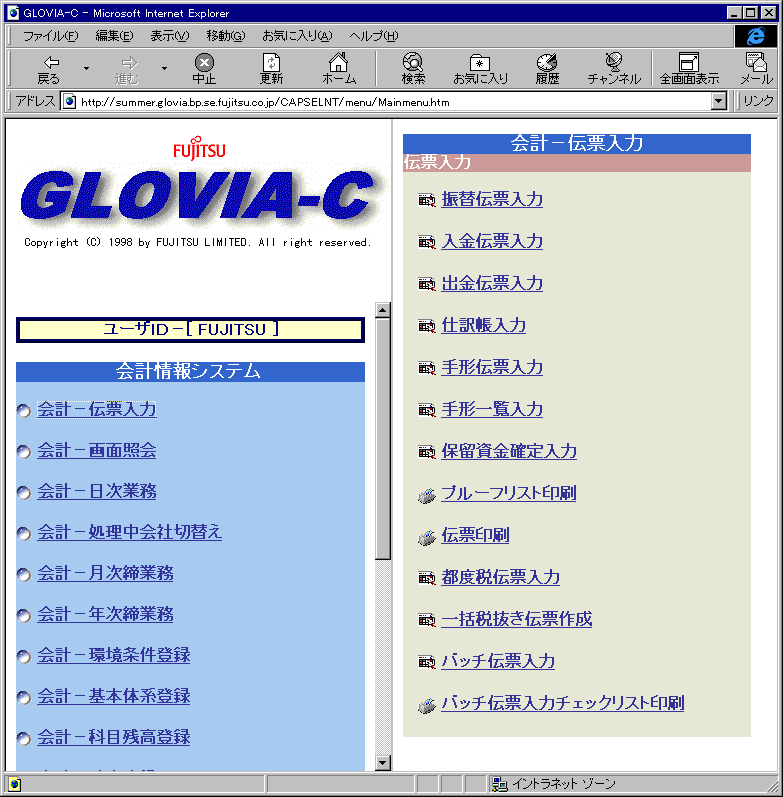Expand the address bar dropdown
783x797 pixels.
coord(718,102)
